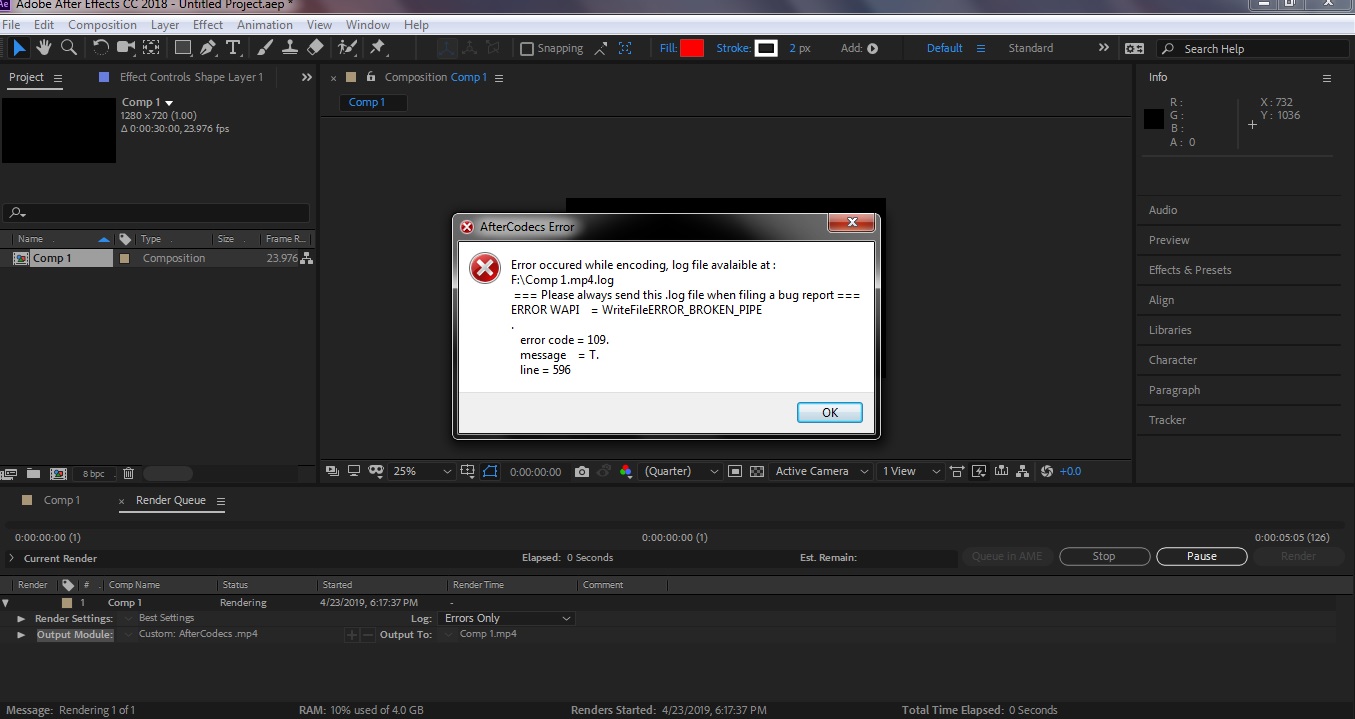Image resolution: width=1355 pixels, height=719 pixels.
Task: Click the Best Settings link
Action: tap(166, 618)
